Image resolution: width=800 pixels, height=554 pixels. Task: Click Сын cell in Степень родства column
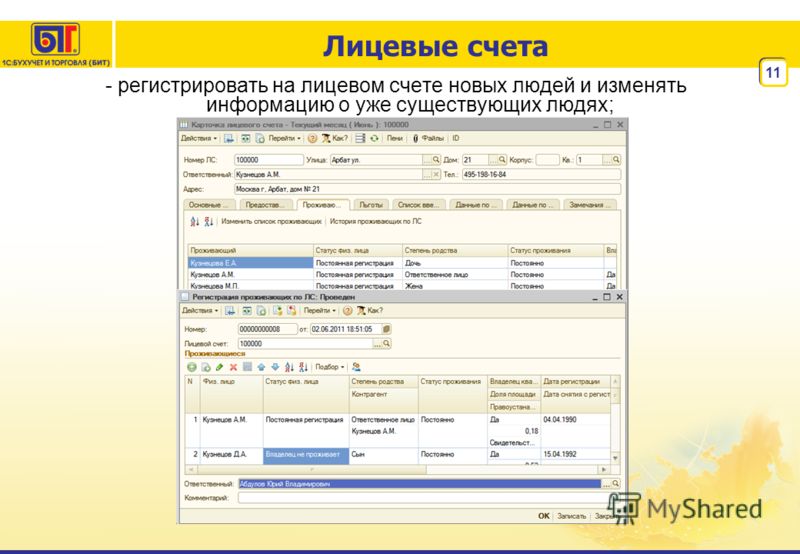point(384,454)
